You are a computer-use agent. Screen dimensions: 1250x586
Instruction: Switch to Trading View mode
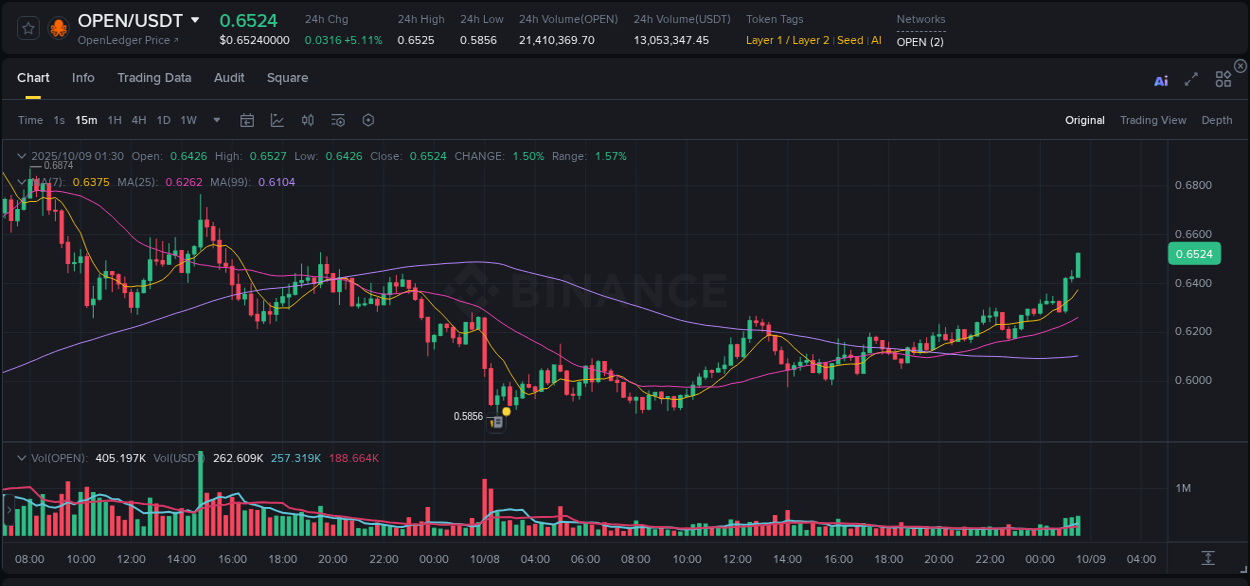tap(1153, 120)
